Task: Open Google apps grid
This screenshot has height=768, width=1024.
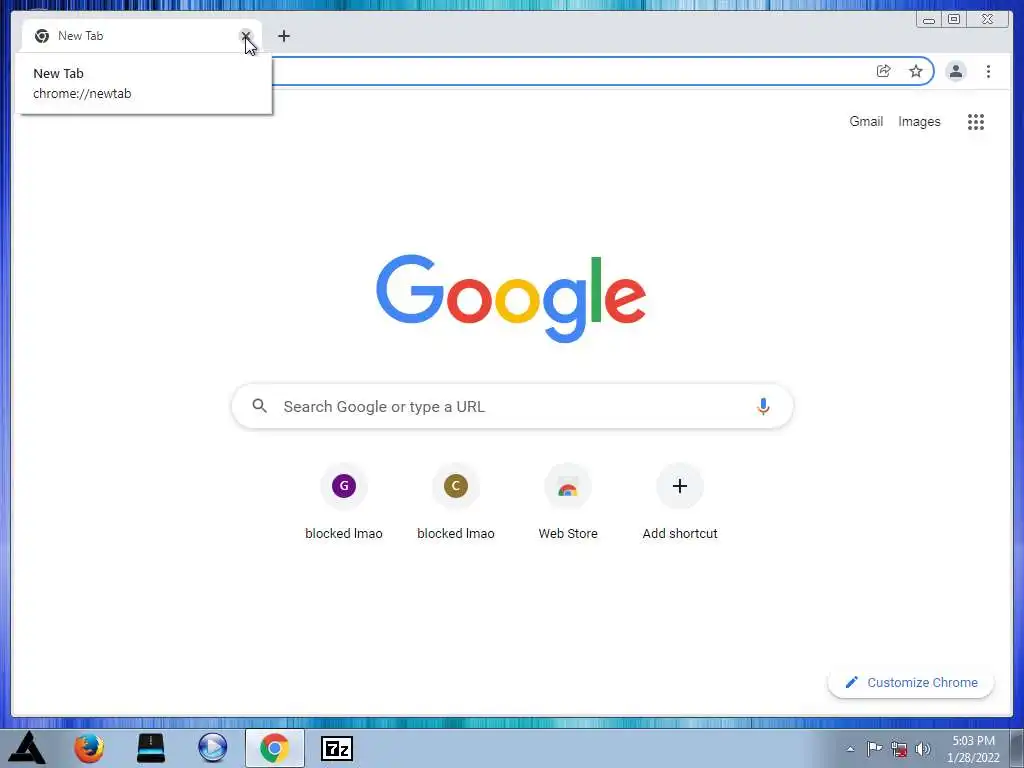Action: [x=976, y=121]
